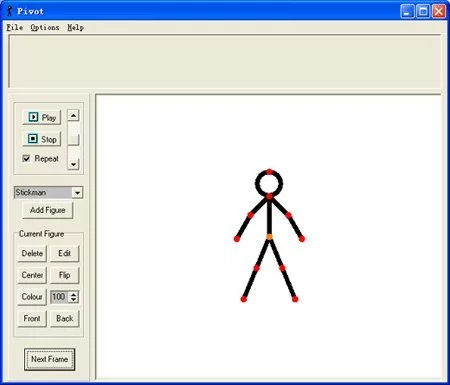Send figure to Back
450x385 pixels.
[x=64, y=318]
